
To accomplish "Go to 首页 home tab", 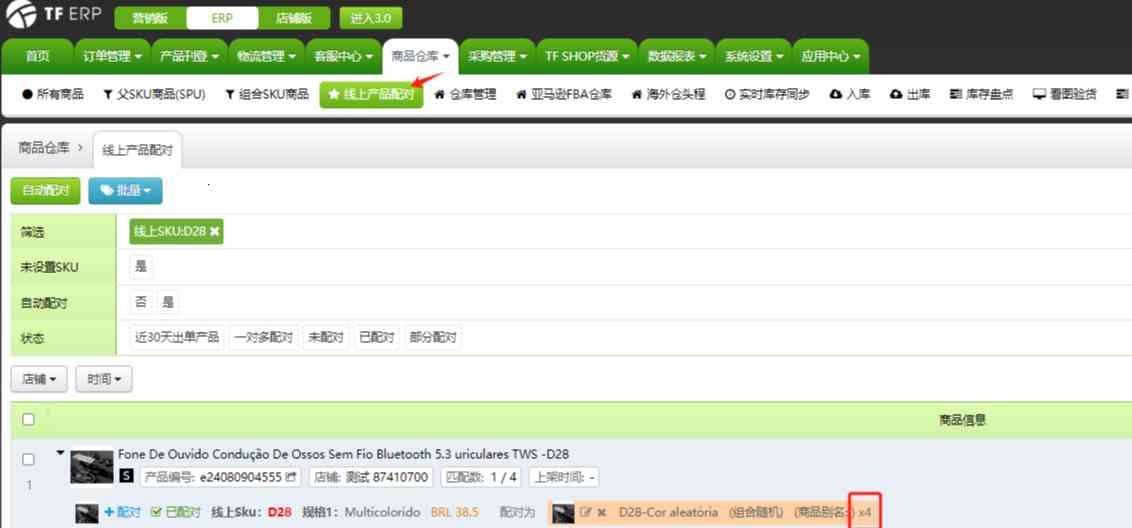I will [38, 56].
